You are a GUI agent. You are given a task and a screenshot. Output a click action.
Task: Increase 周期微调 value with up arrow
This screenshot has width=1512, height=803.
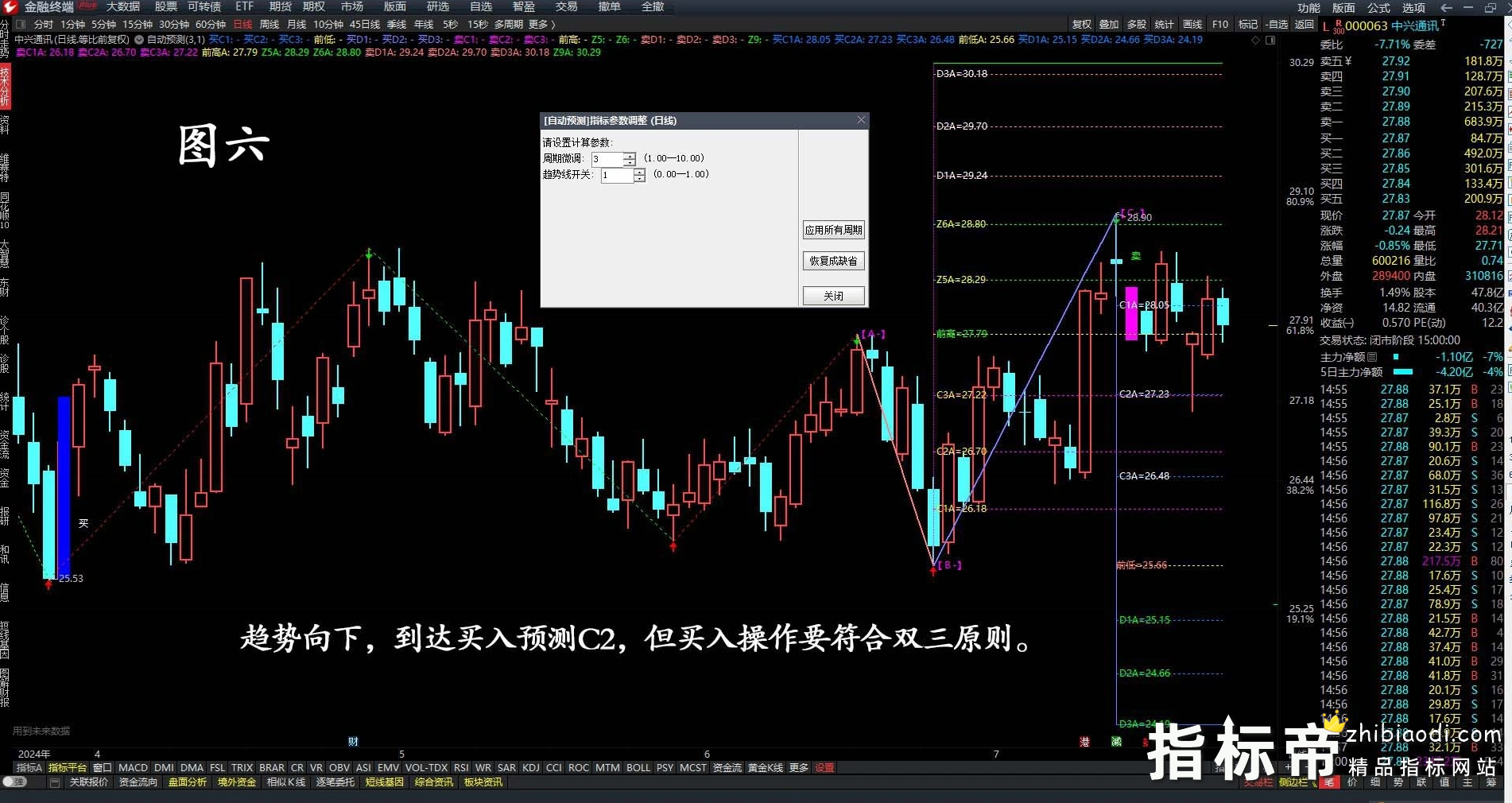click(630, 155)
